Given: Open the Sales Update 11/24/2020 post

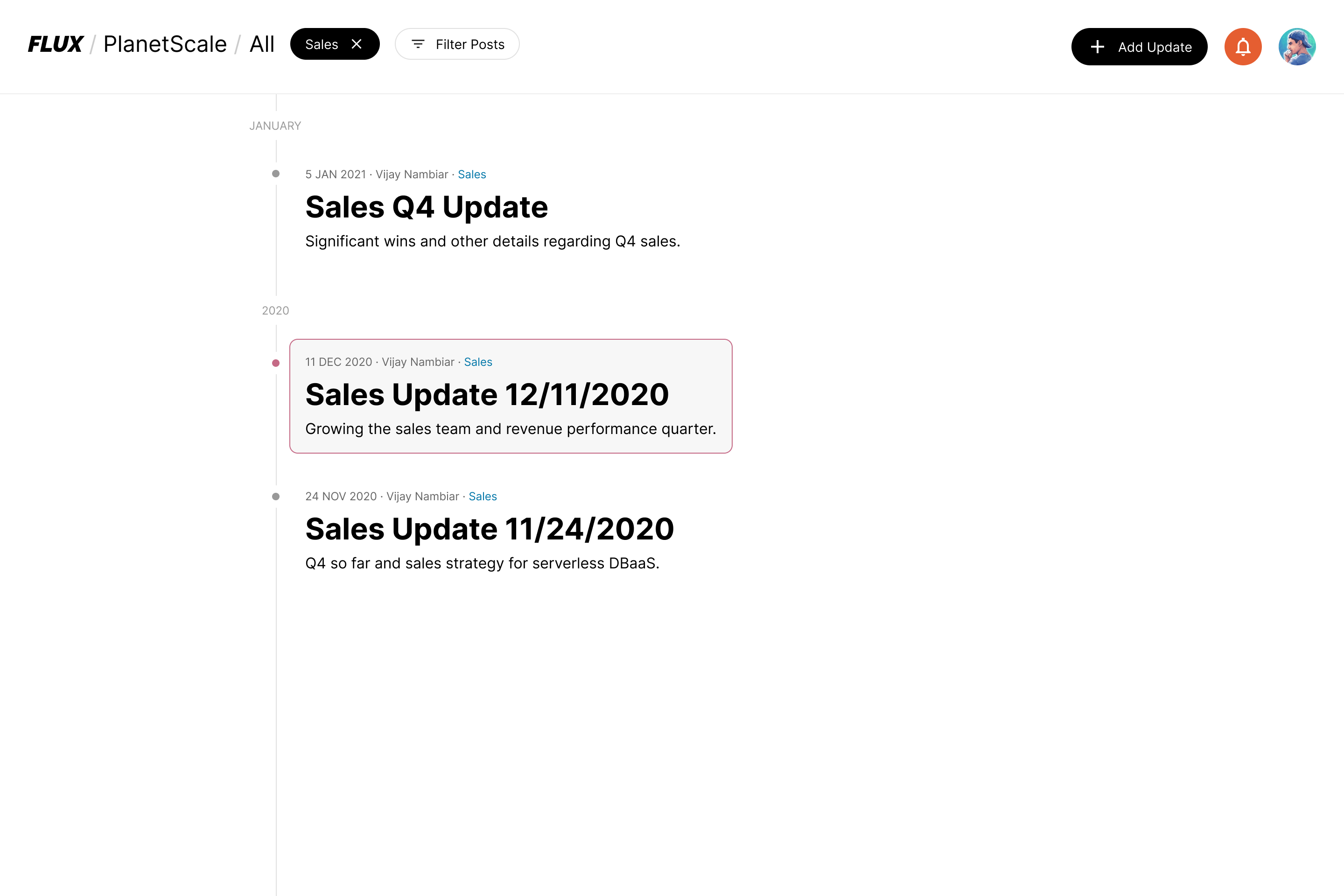Looking at the screenshot, I should pyautogui.click(x=489, y=529).
